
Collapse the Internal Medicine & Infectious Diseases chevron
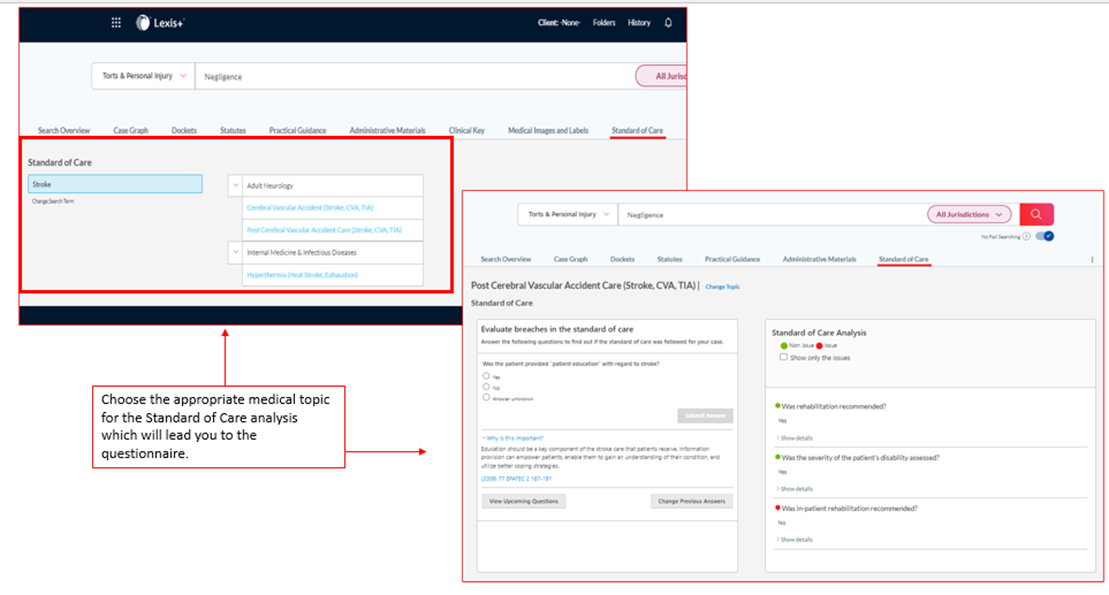235,252
